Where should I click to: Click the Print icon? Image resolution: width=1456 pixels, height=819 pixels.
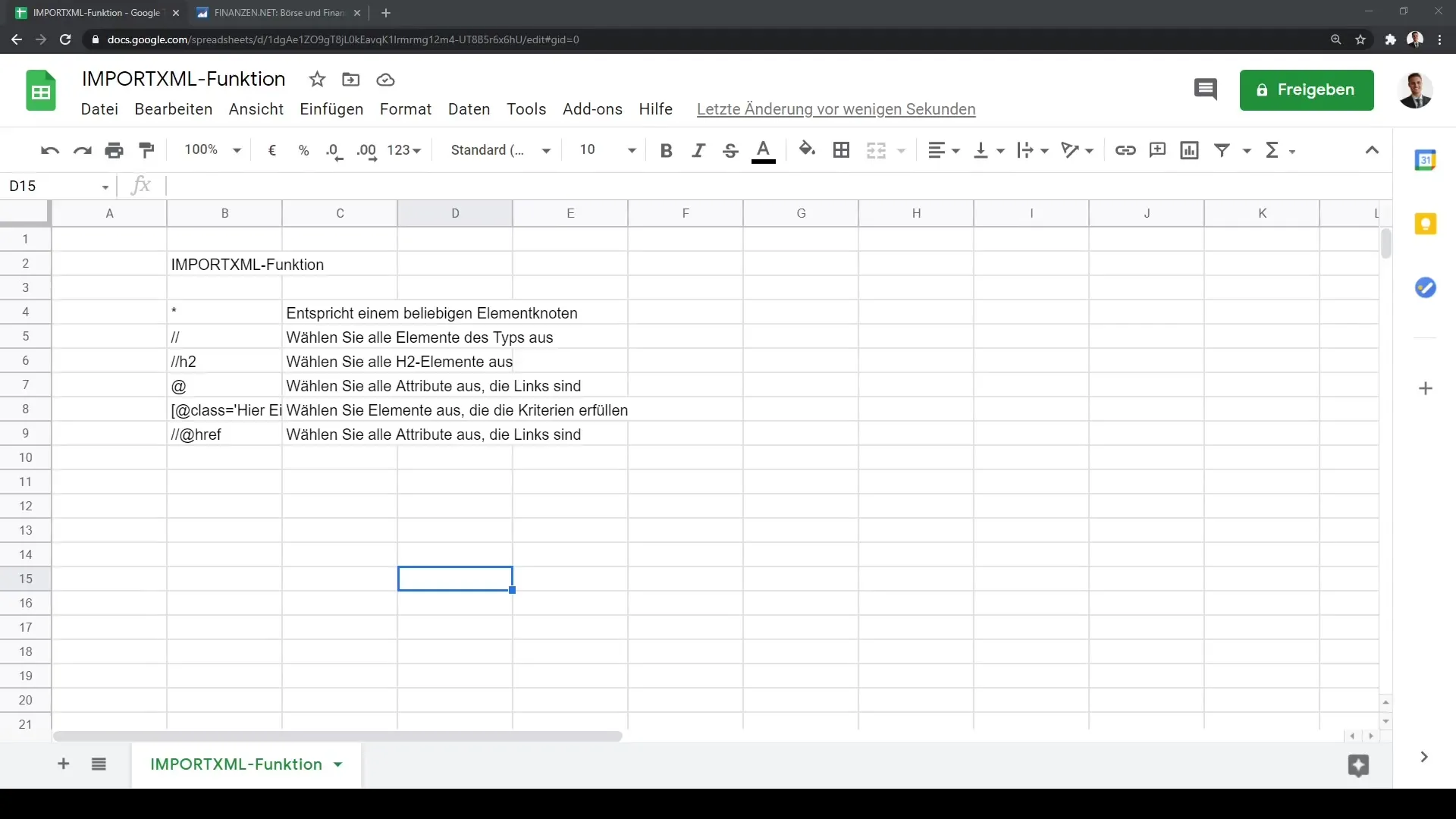[x=115, y=150]
